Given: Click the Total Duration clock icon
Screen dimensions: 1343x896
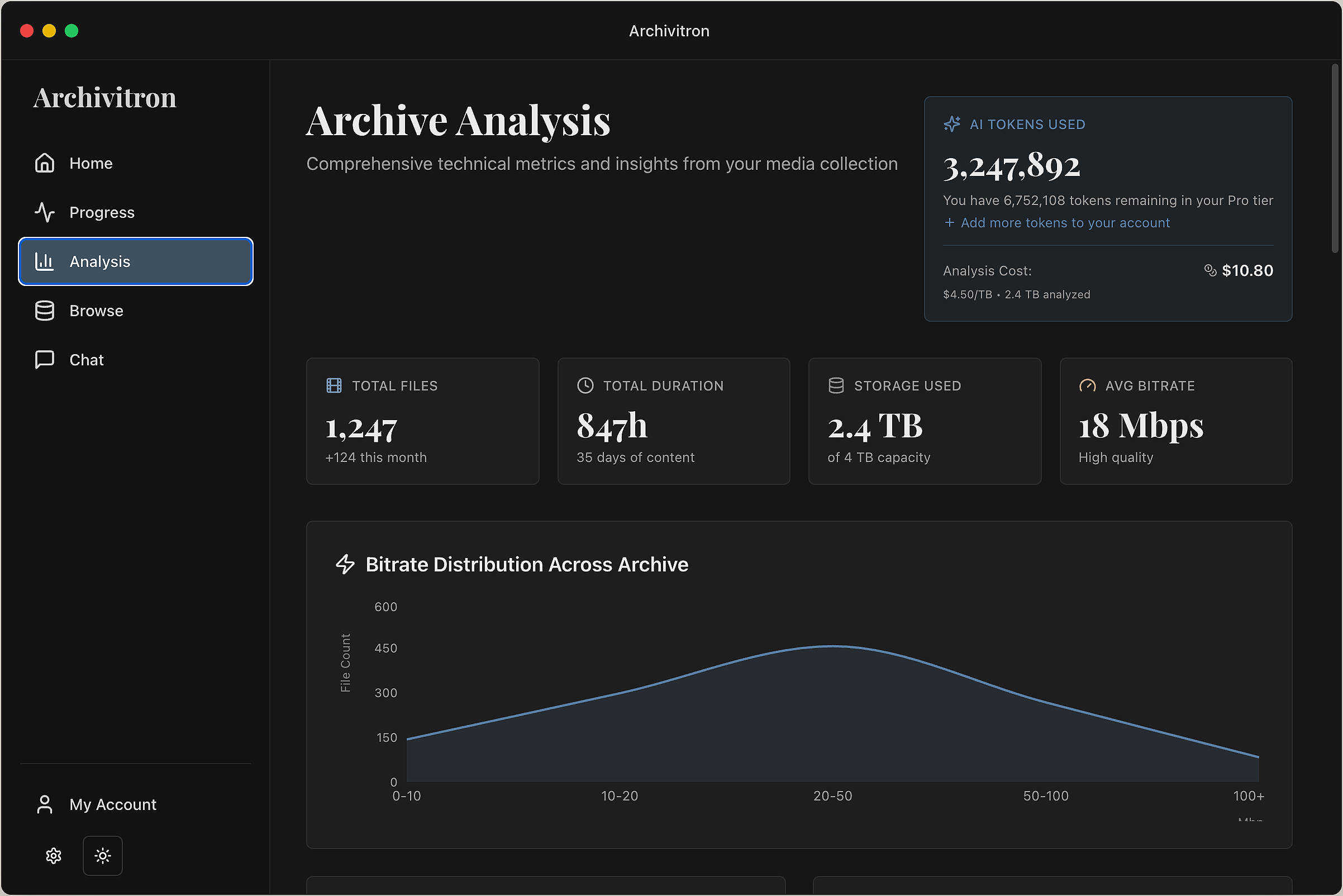Looking at the screenshot, I should pyautogui.click(x=585, y=385).
